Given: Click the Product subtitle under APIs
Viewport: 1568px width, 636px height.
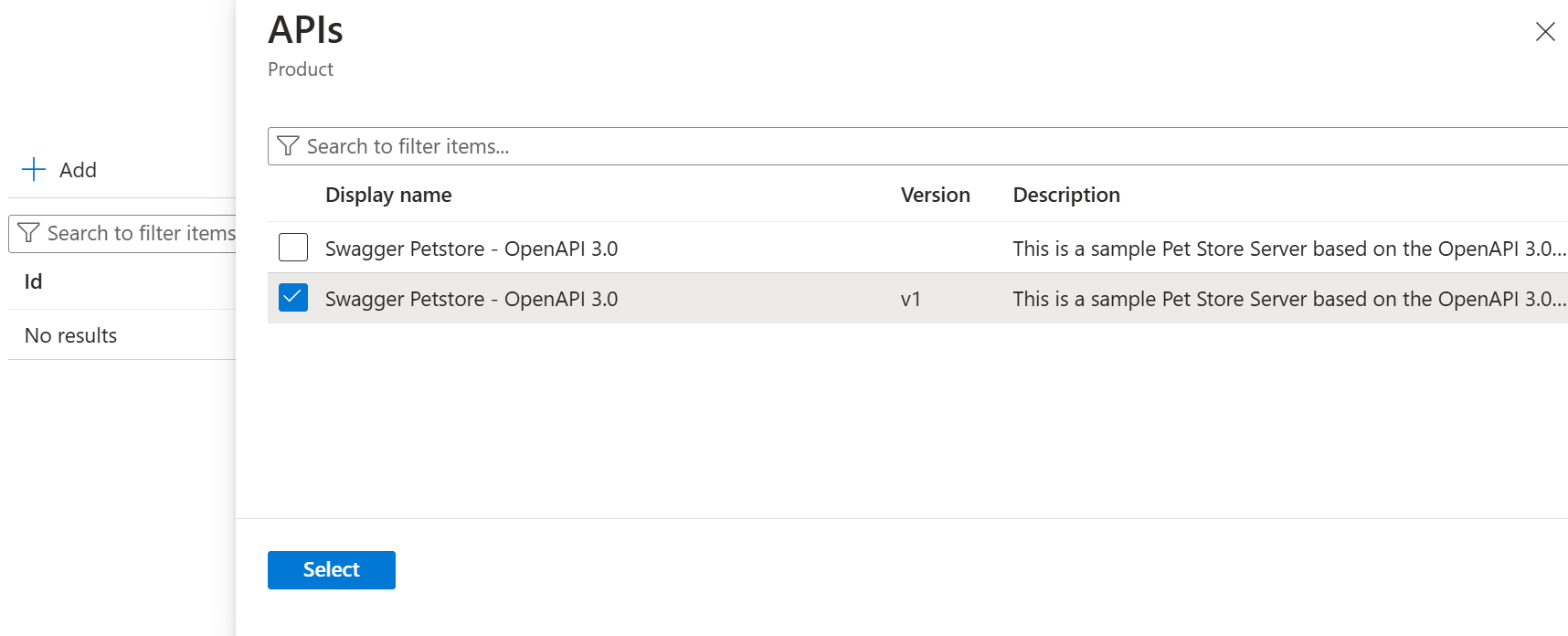Looking at the screenshot, I should tap(301, 69).
